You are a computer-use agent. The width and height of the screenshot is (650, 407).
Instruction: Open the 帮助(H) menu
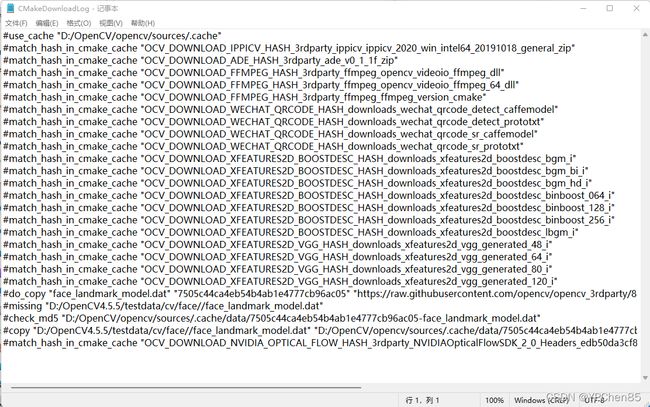143,23
